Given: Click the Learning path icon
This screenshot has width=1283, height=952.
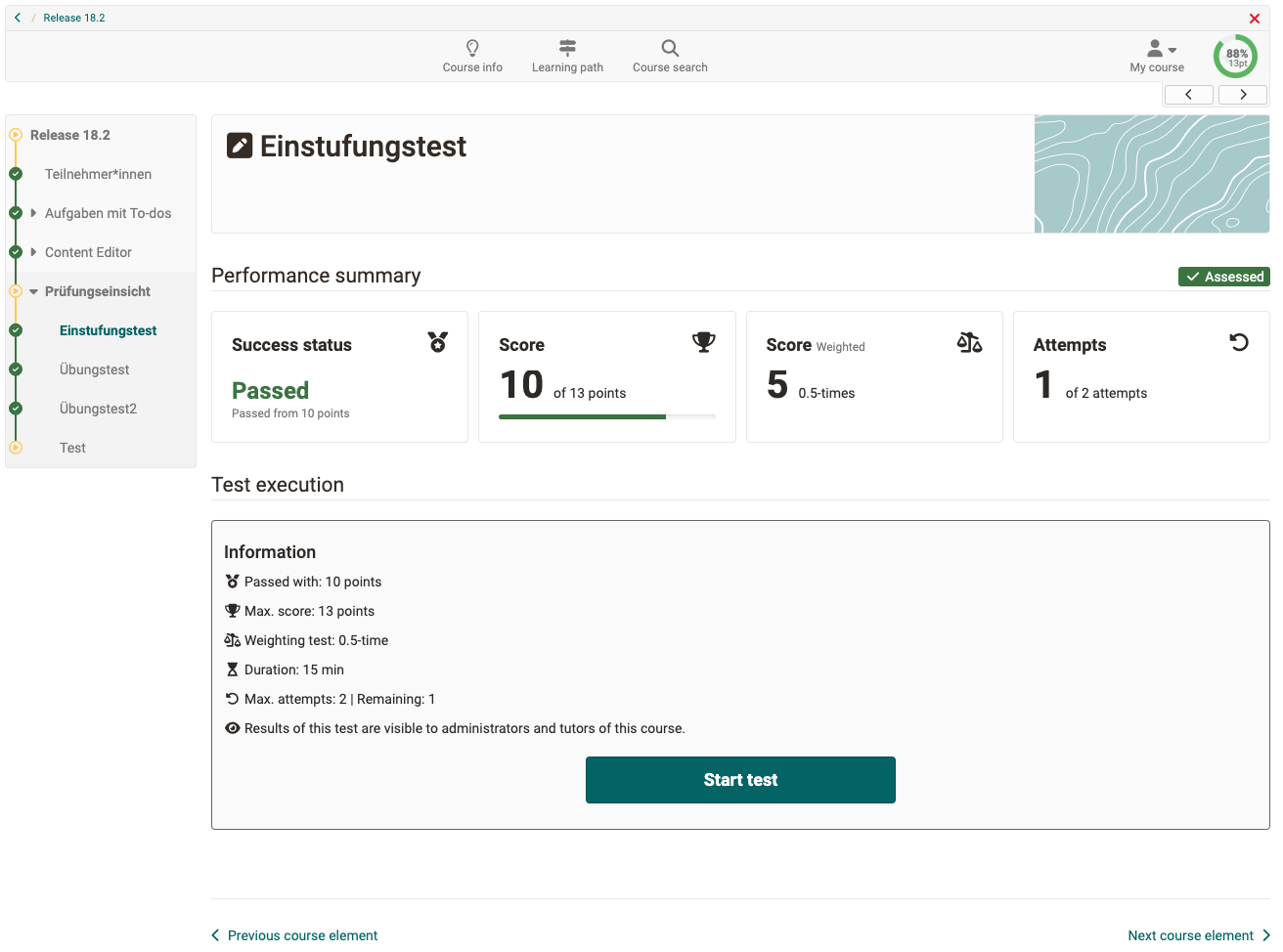Looking at the screenshot, I should (x=567, y=46).
